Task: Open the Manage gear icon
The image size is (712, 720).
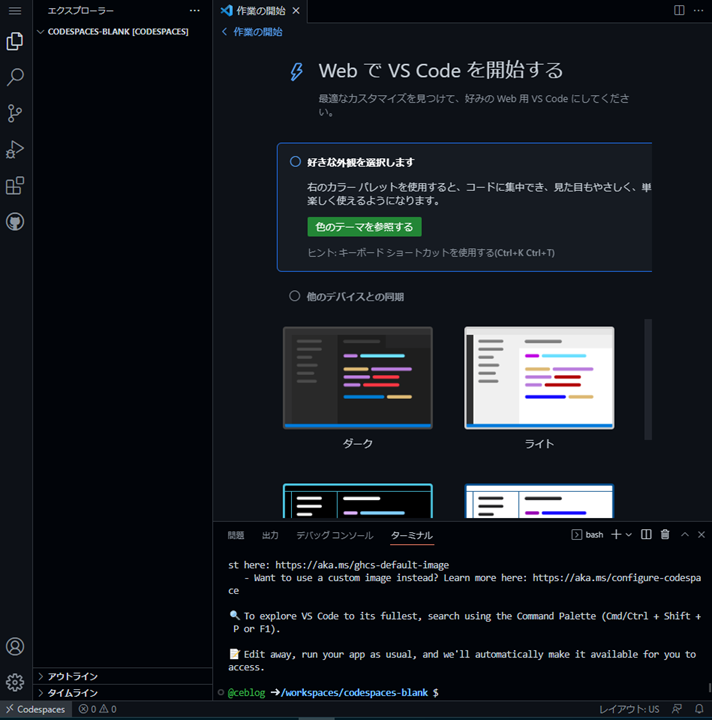Action: click(15, 682)
